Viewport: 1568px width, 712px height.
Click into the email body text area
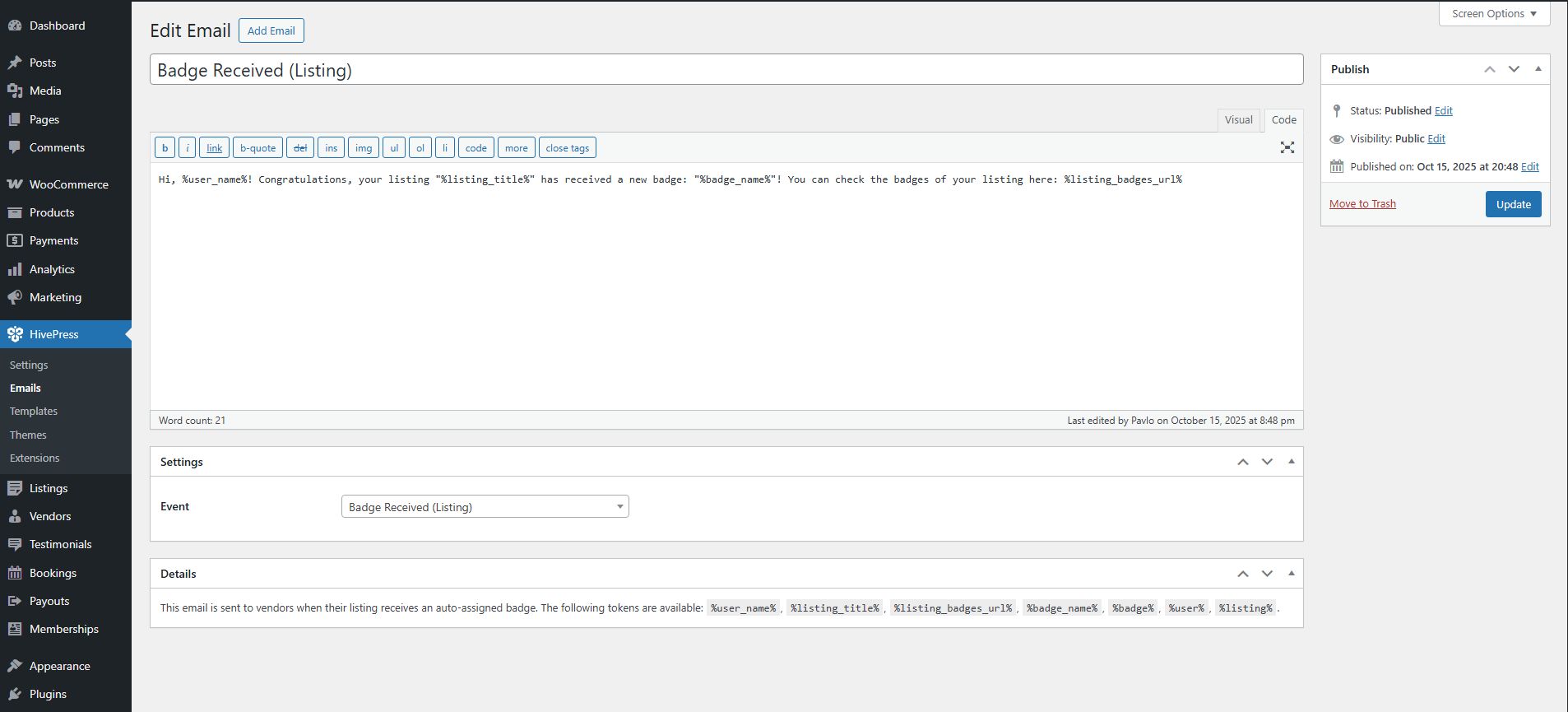point(726,286)
